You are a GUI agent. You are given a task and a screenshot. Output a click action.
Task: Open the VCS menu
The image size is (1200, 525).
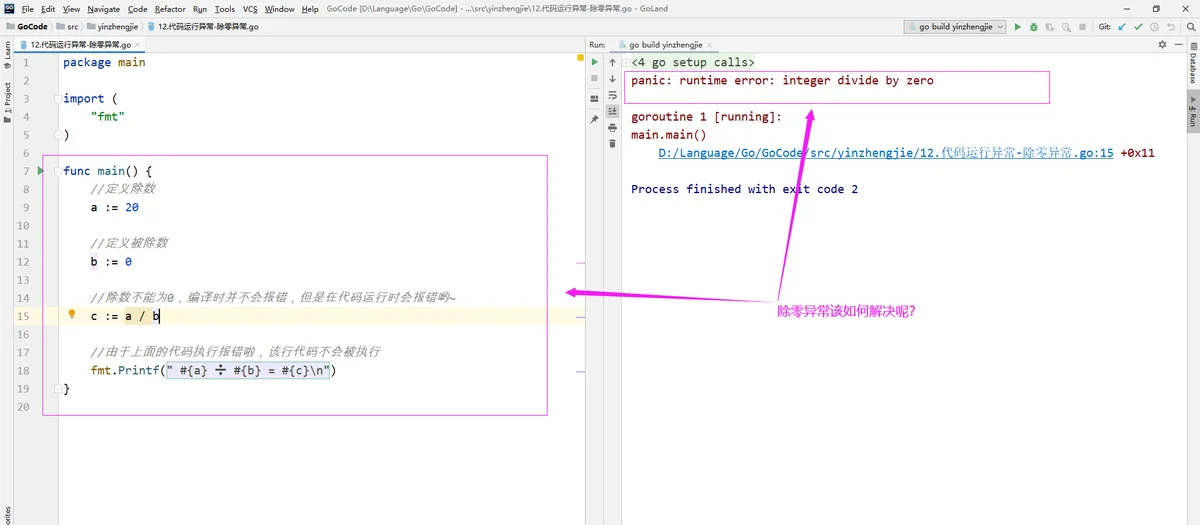coord(250,9)
